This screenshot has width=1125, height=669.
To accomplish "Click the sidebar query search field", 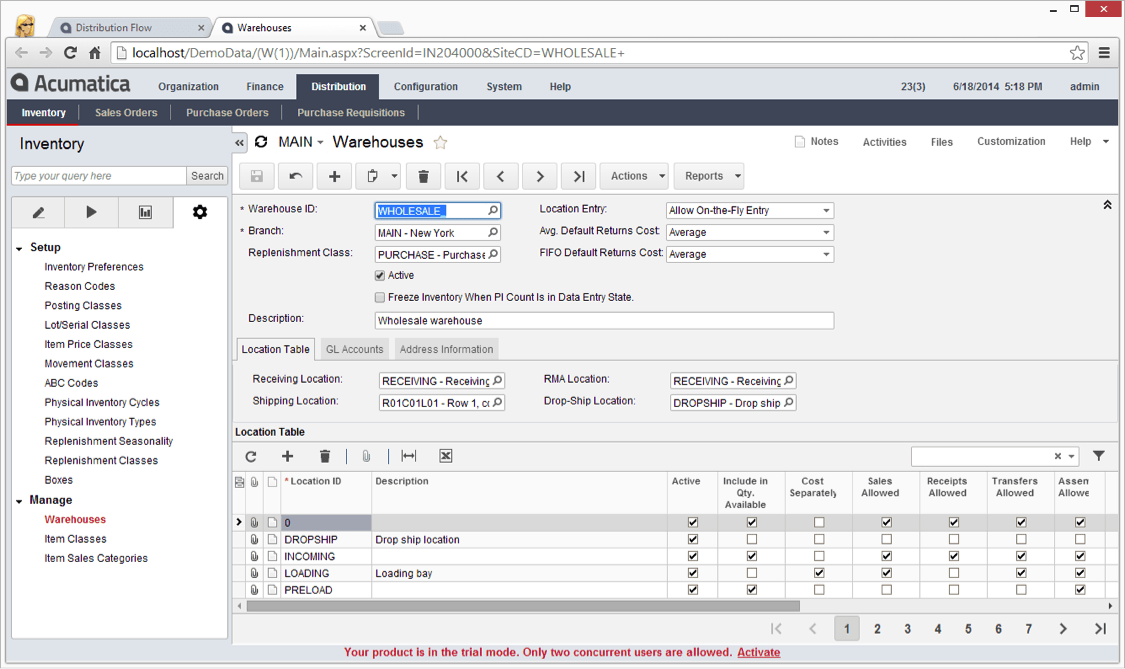I will click(98, 176).
